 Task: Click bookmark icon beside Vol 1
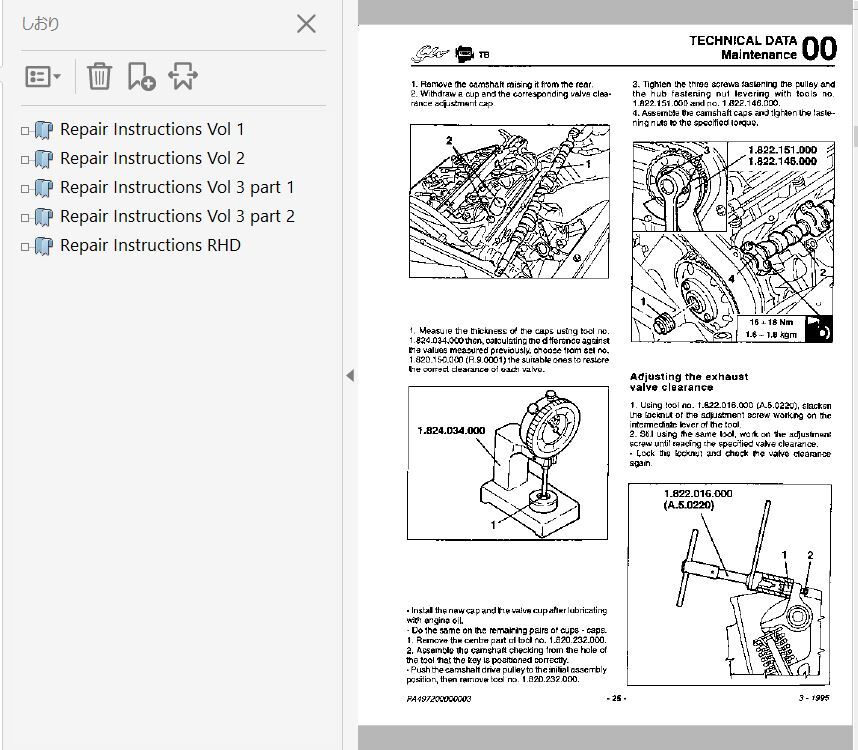(44, 130)
